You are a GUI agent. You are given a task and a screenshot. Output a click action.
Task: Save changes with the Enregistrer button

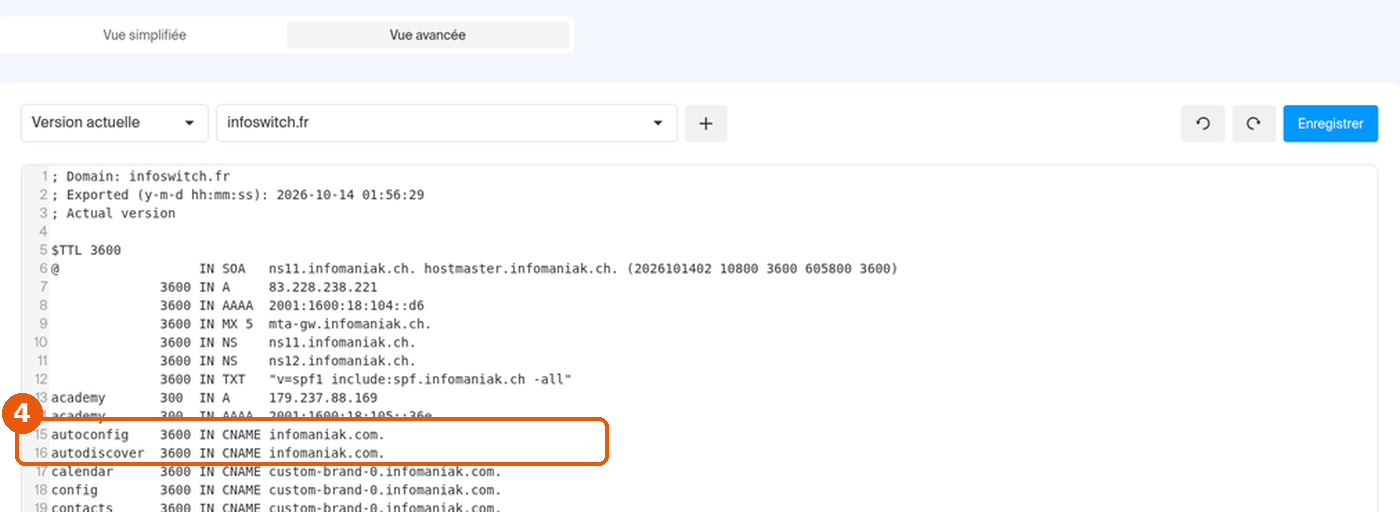coord(1330,124)
